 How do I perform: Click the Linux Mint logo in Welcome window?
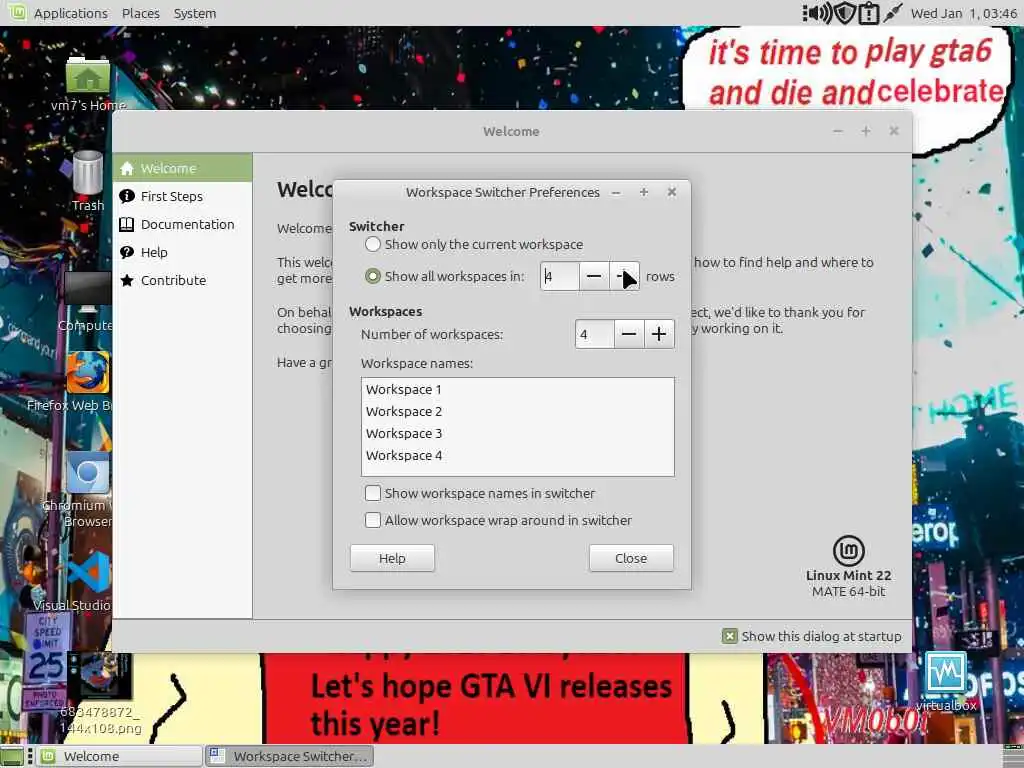click(848, 551)
